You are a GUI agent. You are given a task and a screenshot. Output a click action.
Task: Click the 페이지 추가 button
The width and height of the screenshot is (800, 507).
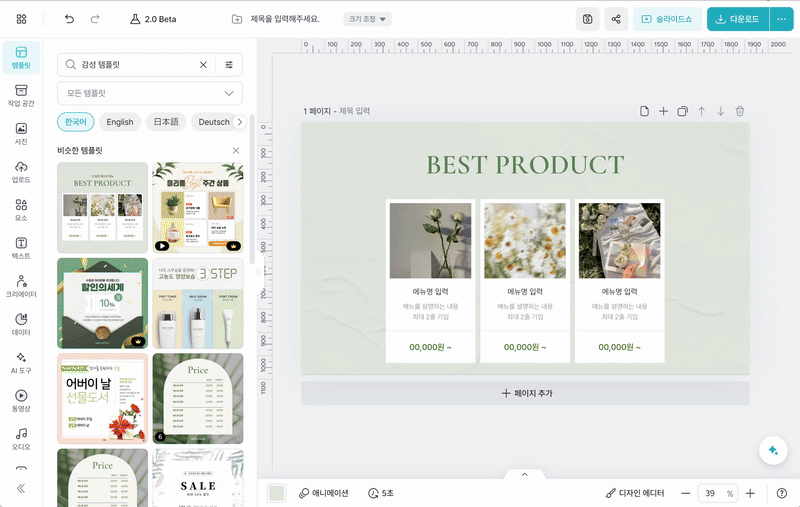click(x=525, y=393)
